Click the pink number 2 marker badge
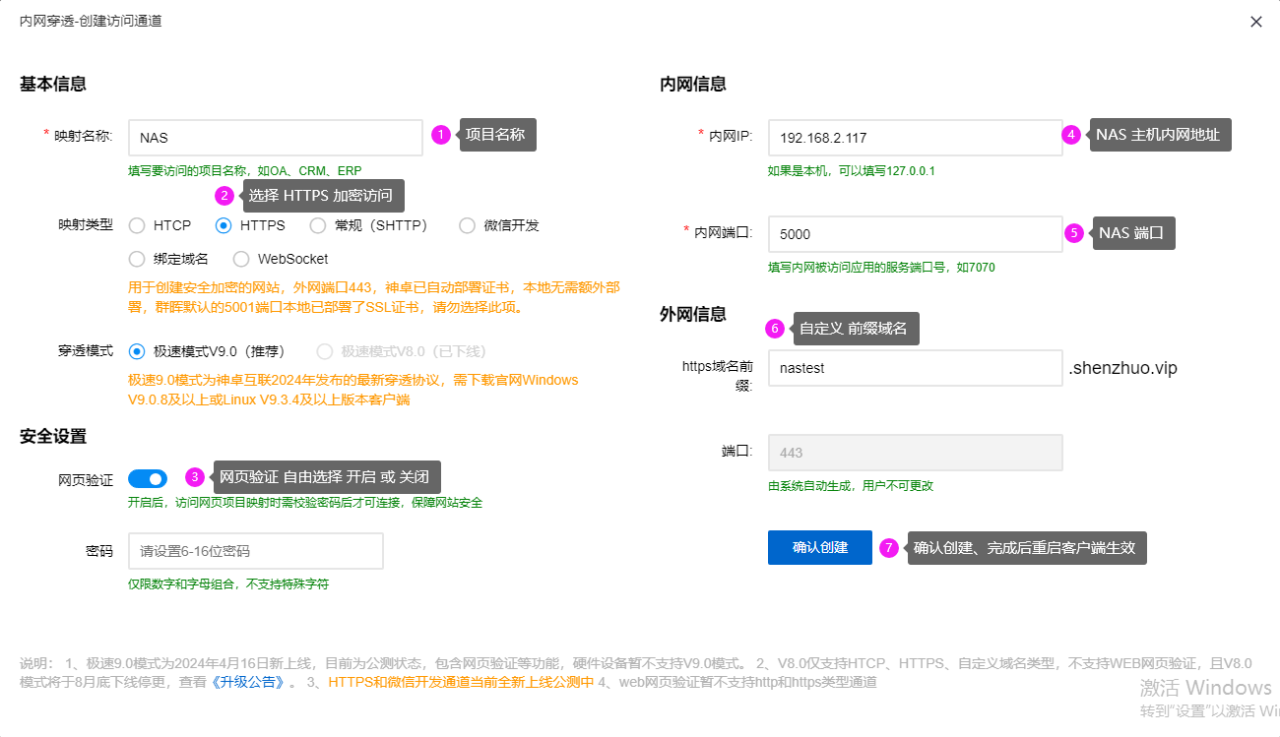The height and width of the screenshot is (737, 1280). point(225,195)
